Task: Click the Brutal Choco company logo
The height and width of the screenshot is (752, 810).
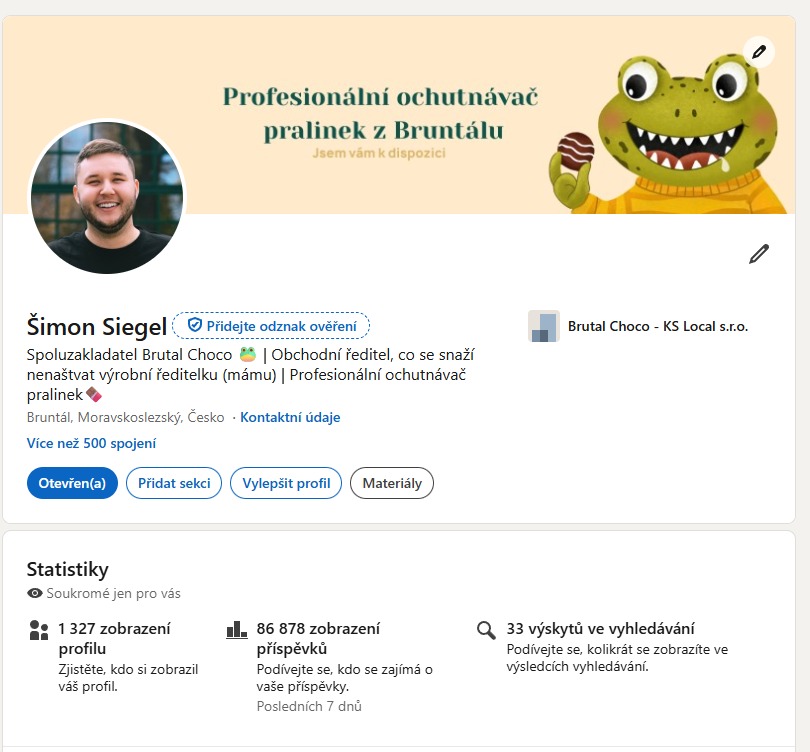Action: point(542,327)
